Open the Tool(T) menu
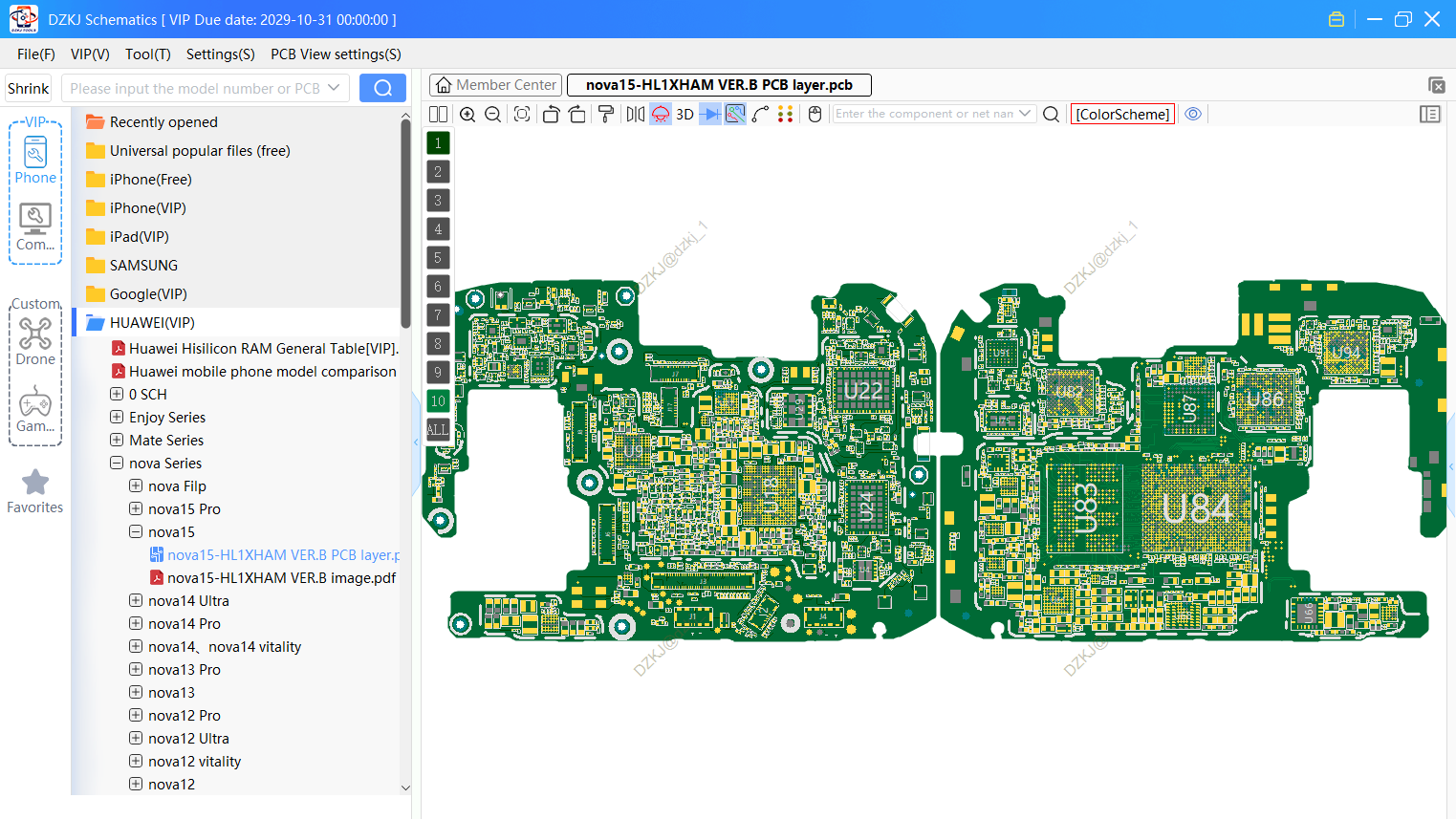1456x820 pixels. [148, 54]
